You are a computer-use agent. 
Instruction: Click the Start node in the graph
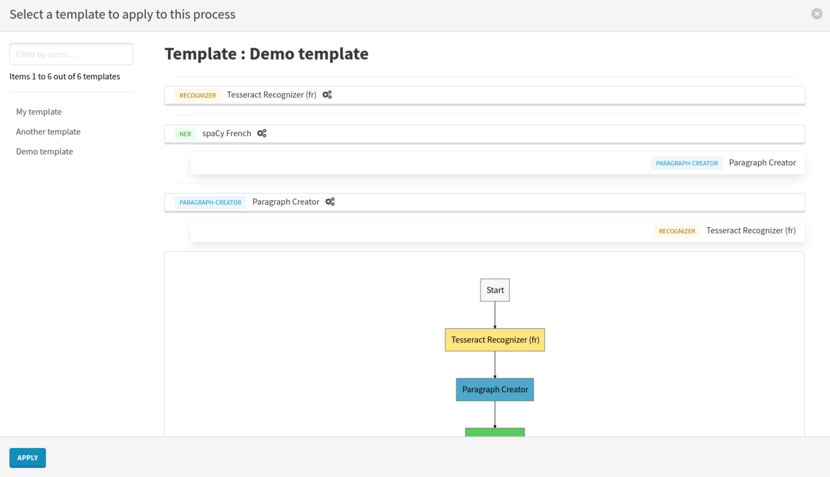495,290
